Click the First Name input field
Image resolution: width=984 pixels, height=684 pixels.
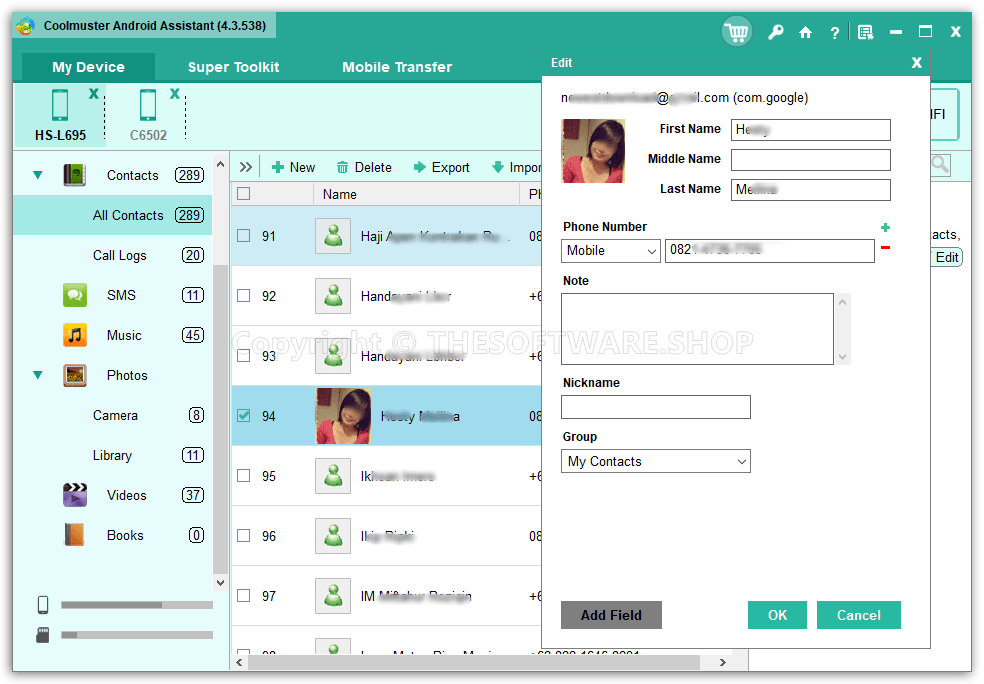[x=811, y=130]
